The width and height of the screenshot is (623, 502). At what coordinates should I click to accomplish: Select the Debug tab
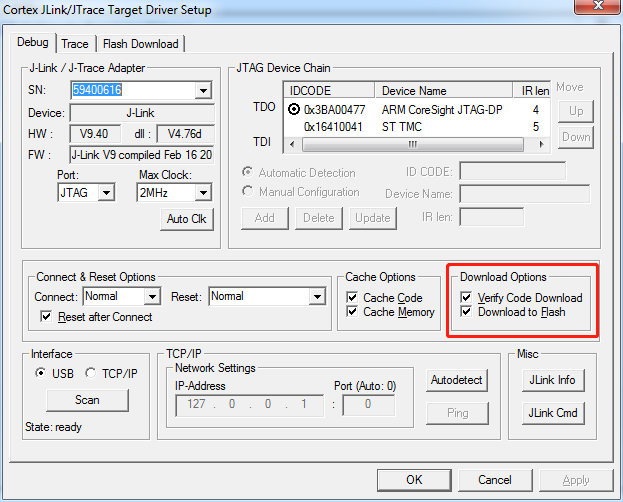click(x=33, y=42)
